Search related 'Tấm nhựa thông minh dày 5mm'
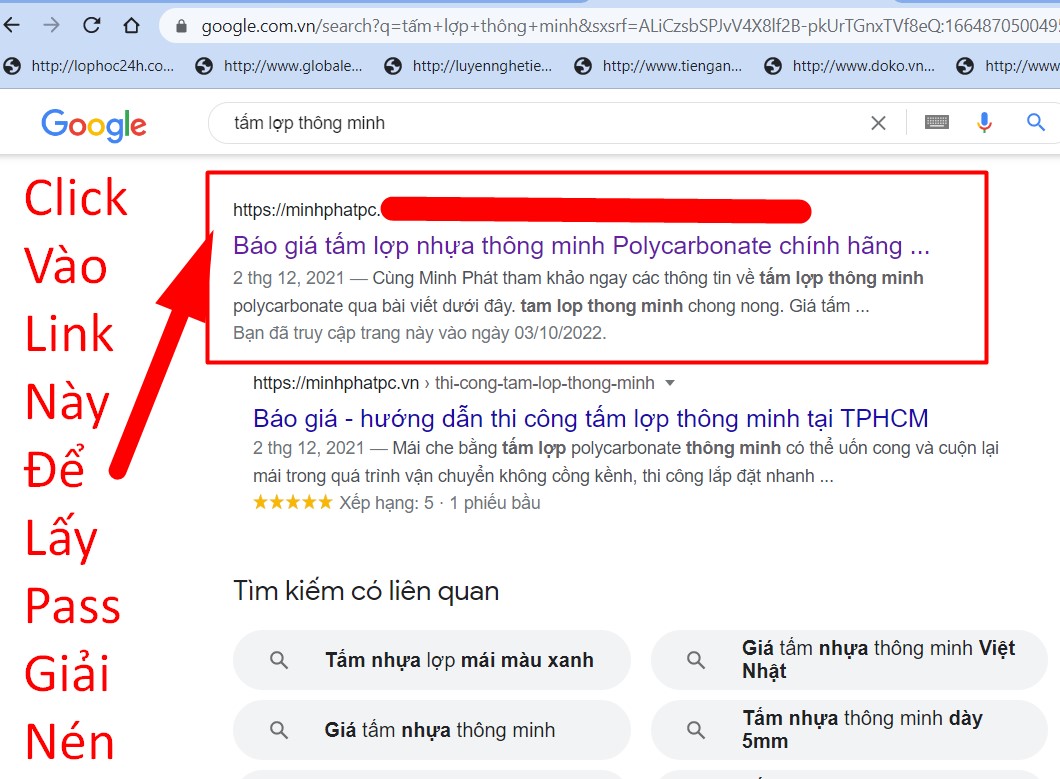This screenshot has height=779, width=1060. click(849, 730)
